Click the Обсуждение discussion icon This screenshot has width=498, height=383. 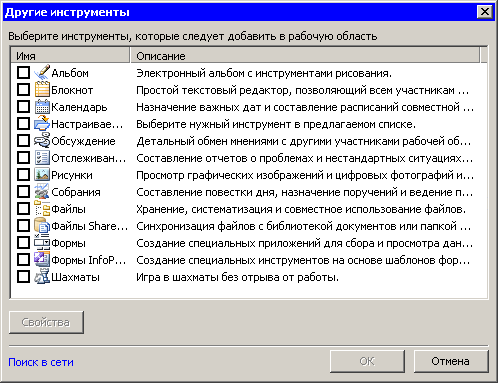point(42,140)
